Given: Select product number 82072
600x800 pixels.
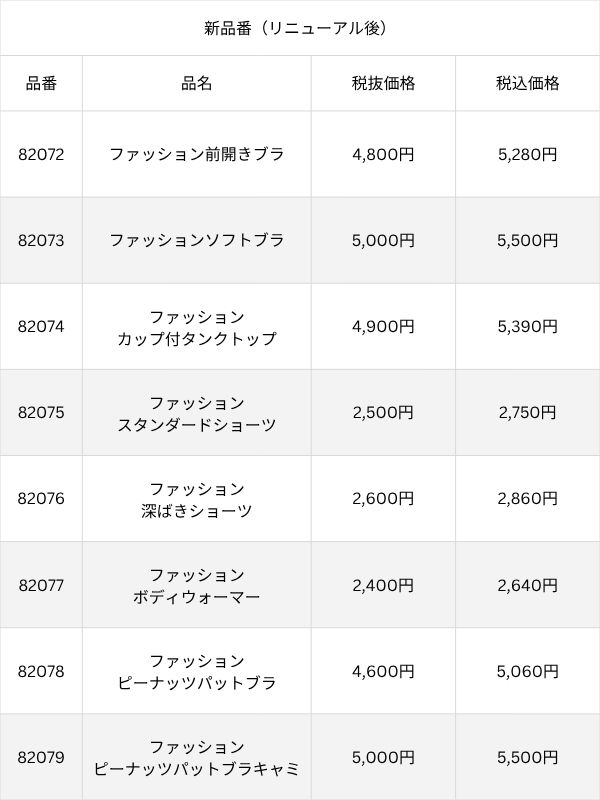Looking at the screenshot, I should pyautogui.click(x=41, y=154).
